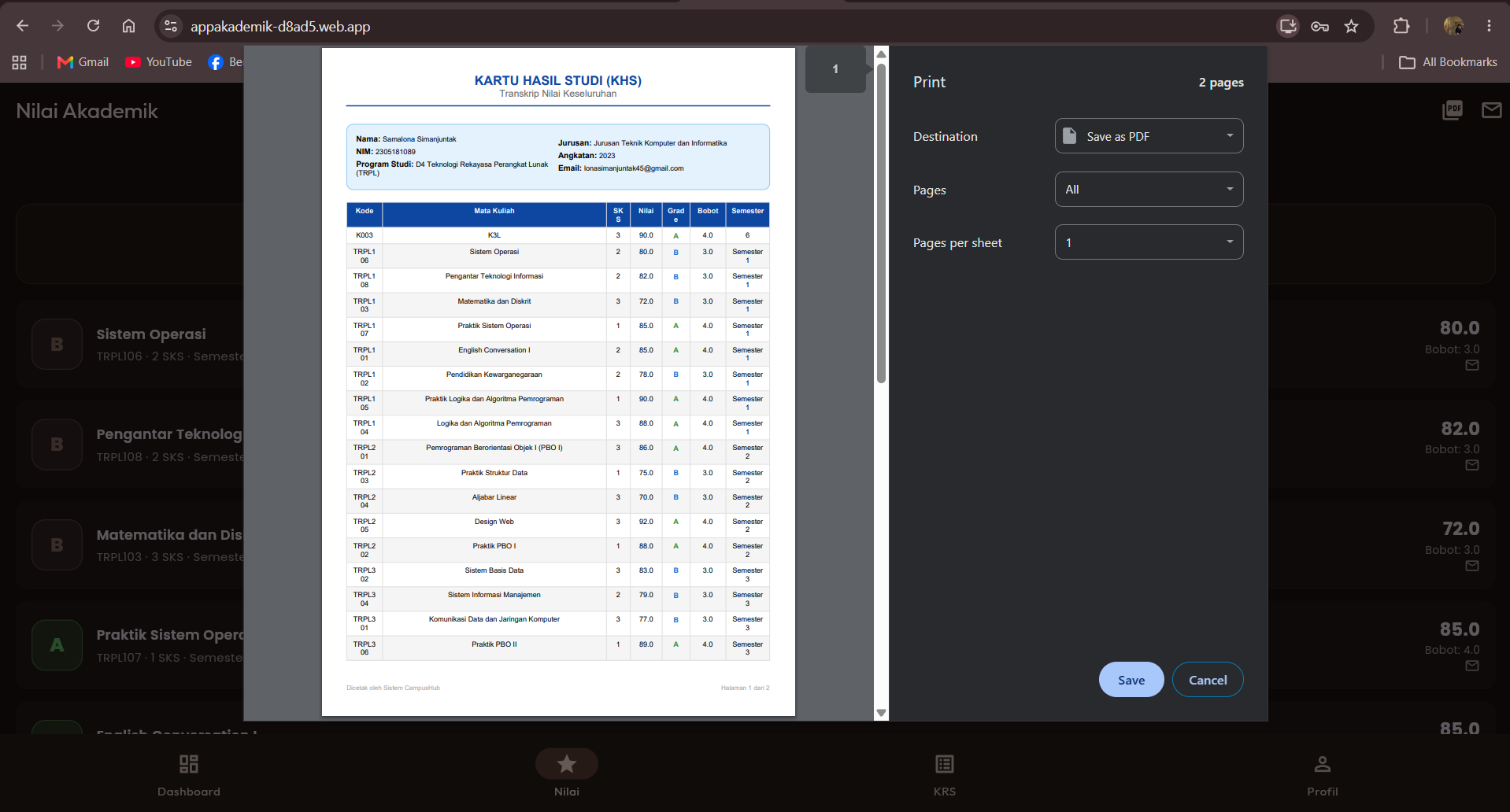Click the 2 pages count label

1221,83
